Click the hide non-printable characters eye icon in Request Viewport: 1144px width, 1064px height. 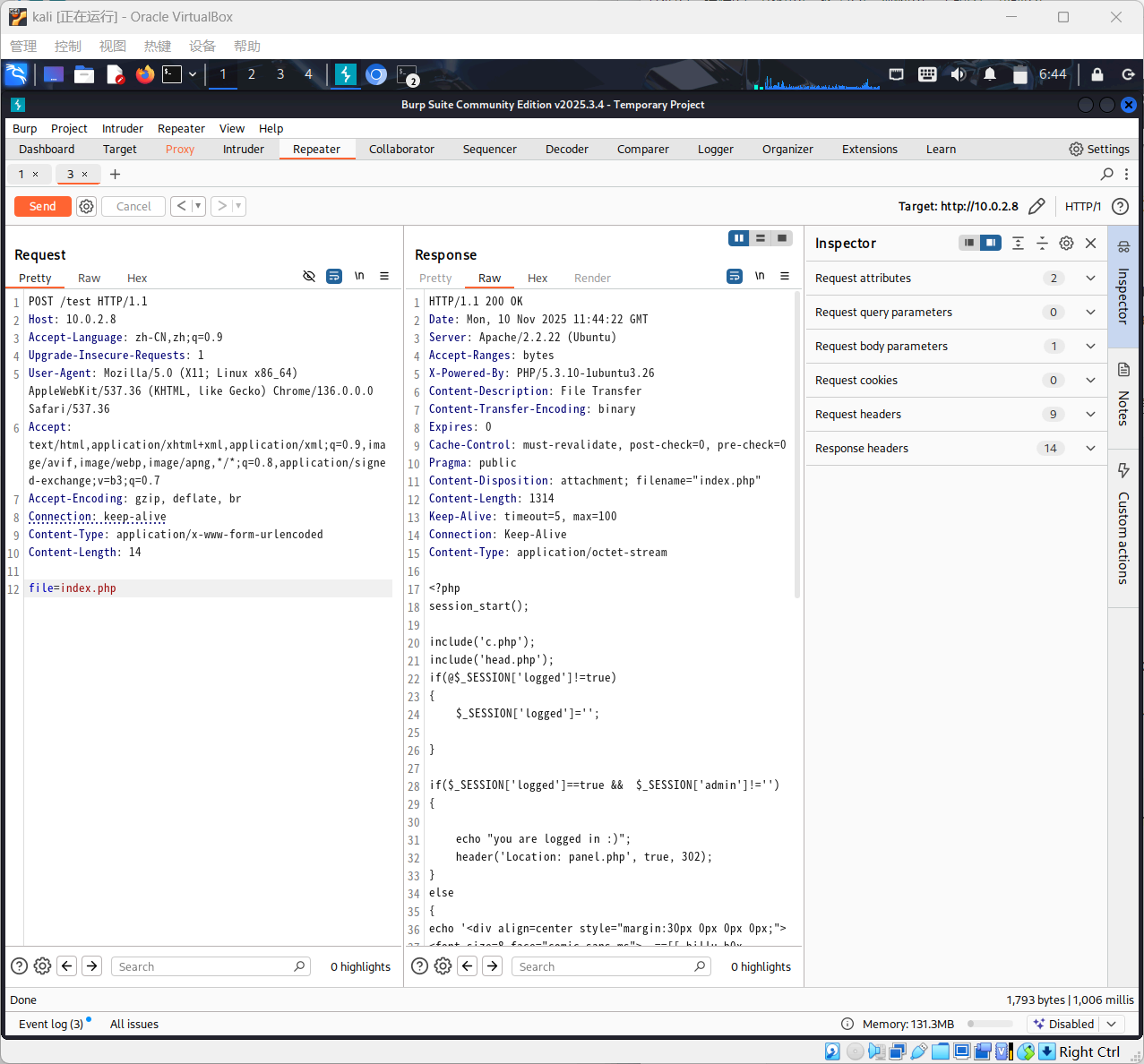309,276
